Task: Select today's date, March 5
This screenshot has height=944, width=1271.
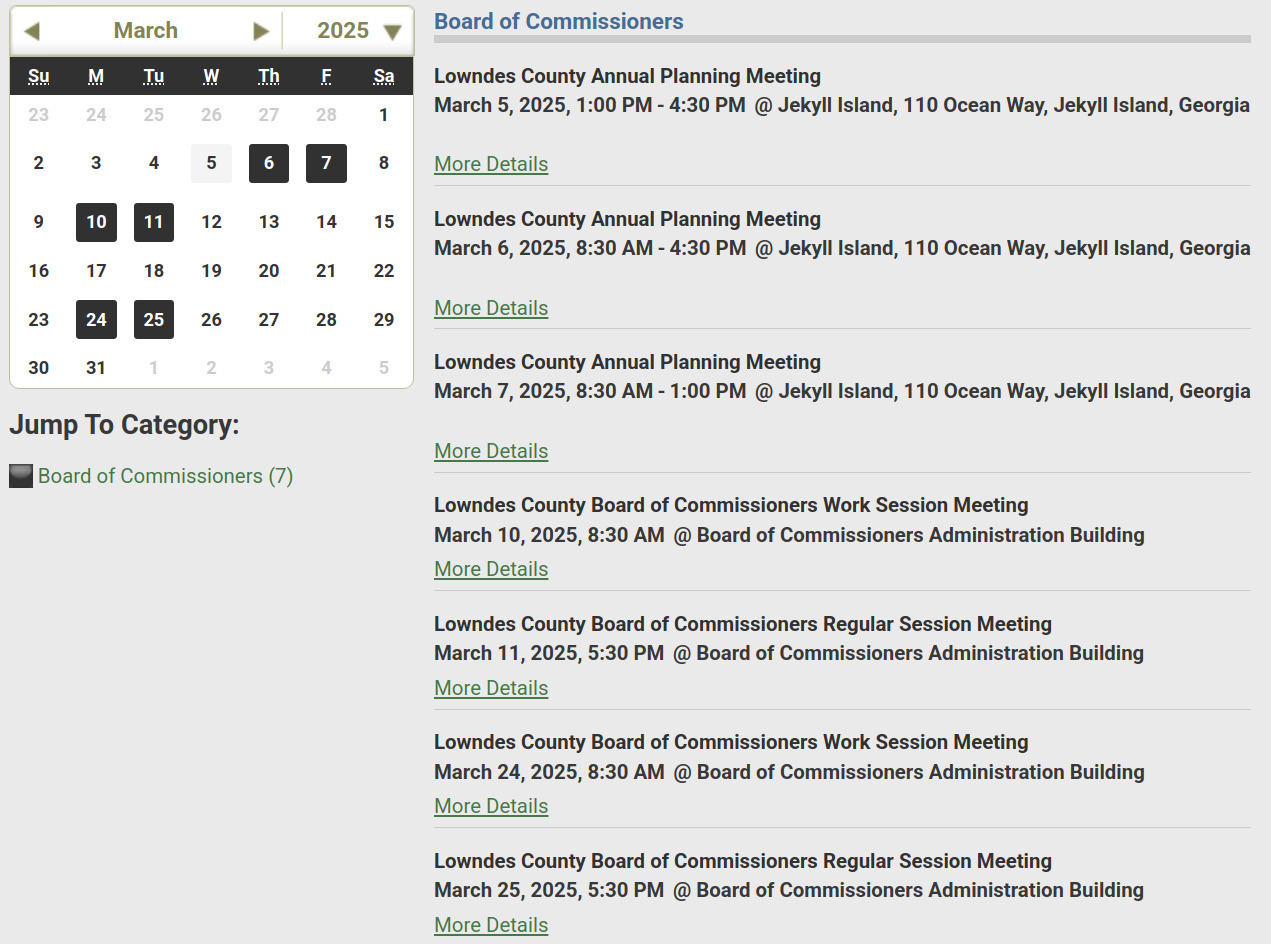Action: click(211, 163)
